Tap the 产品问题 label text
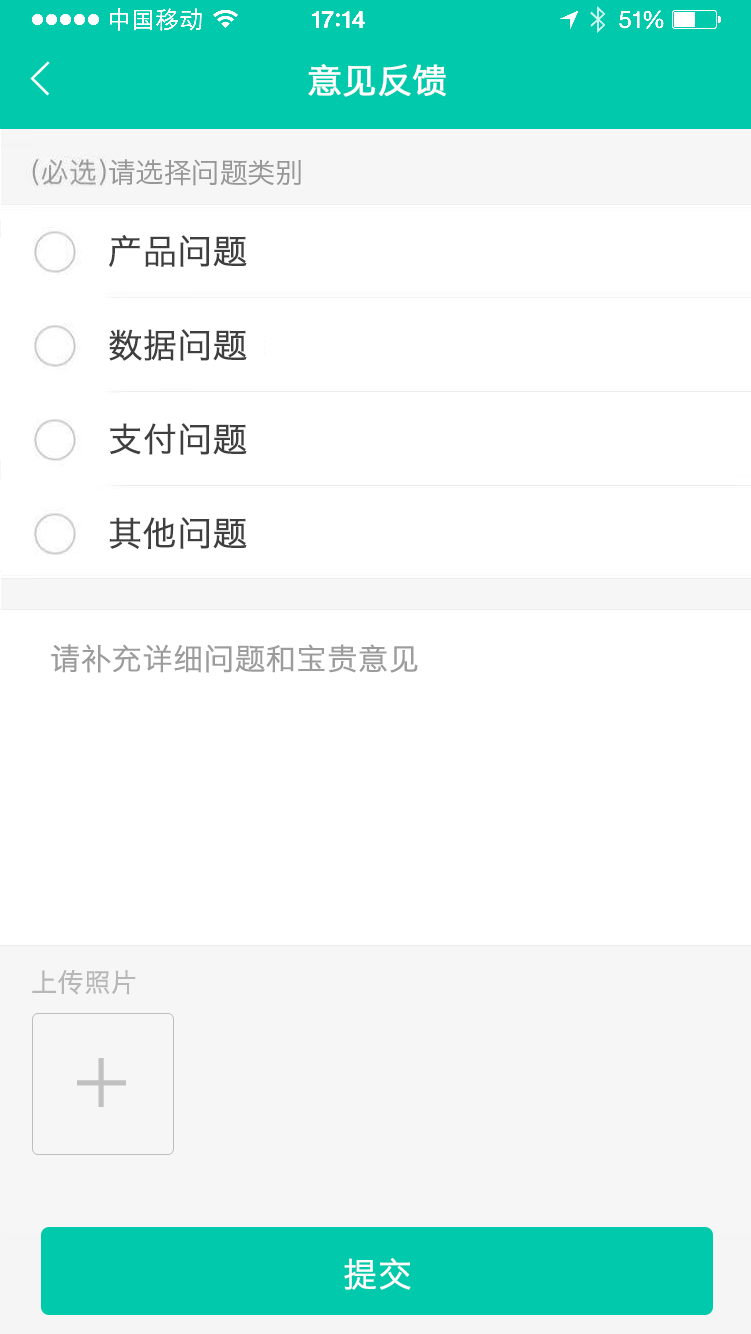Viewport: 751px width, 1334px height. pyautogui.click(x=178, y=251)
